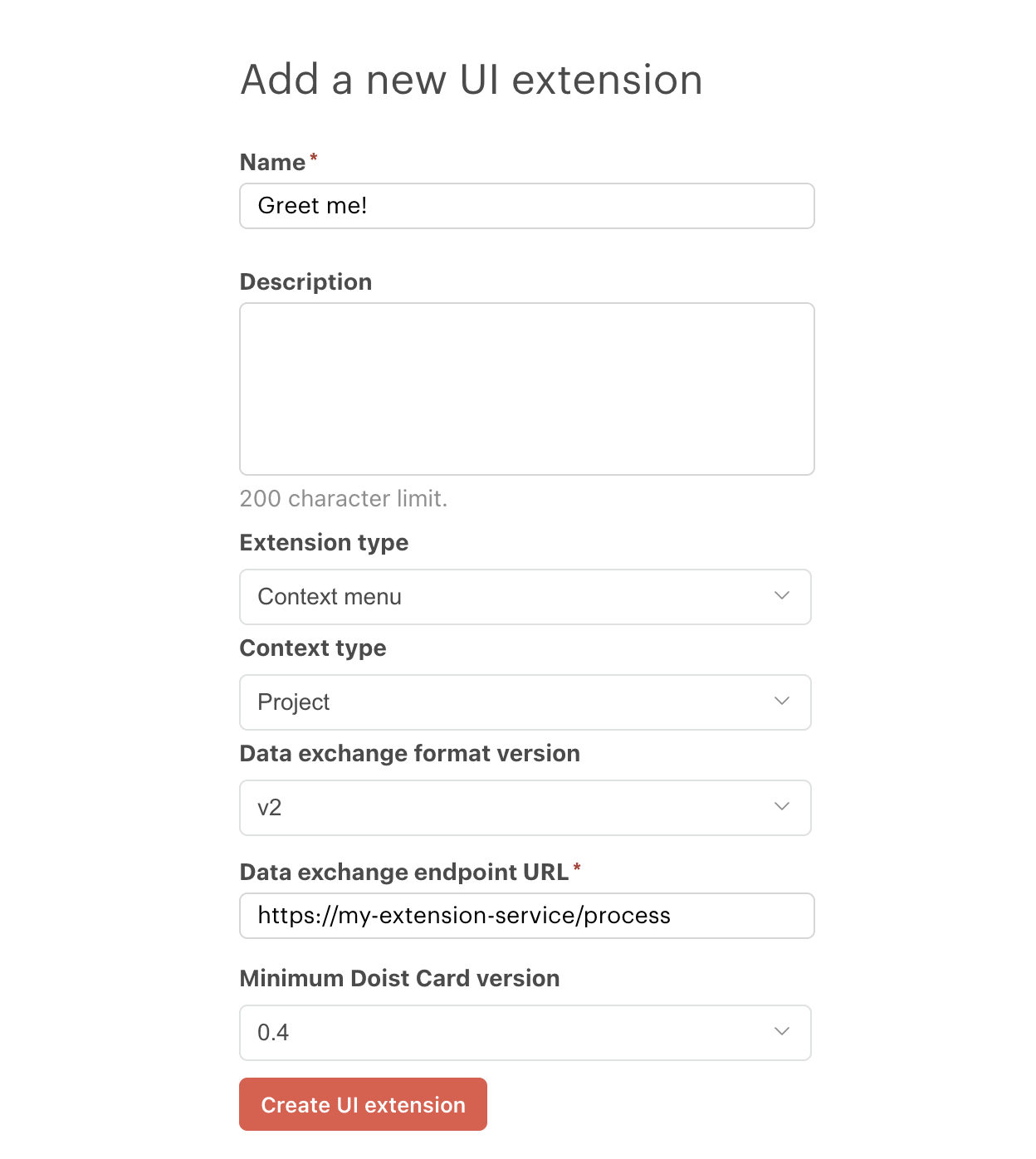This screenshot has height=1159, width=1036.
Task: Click the 200 character limit text
Action: [343, 499]
